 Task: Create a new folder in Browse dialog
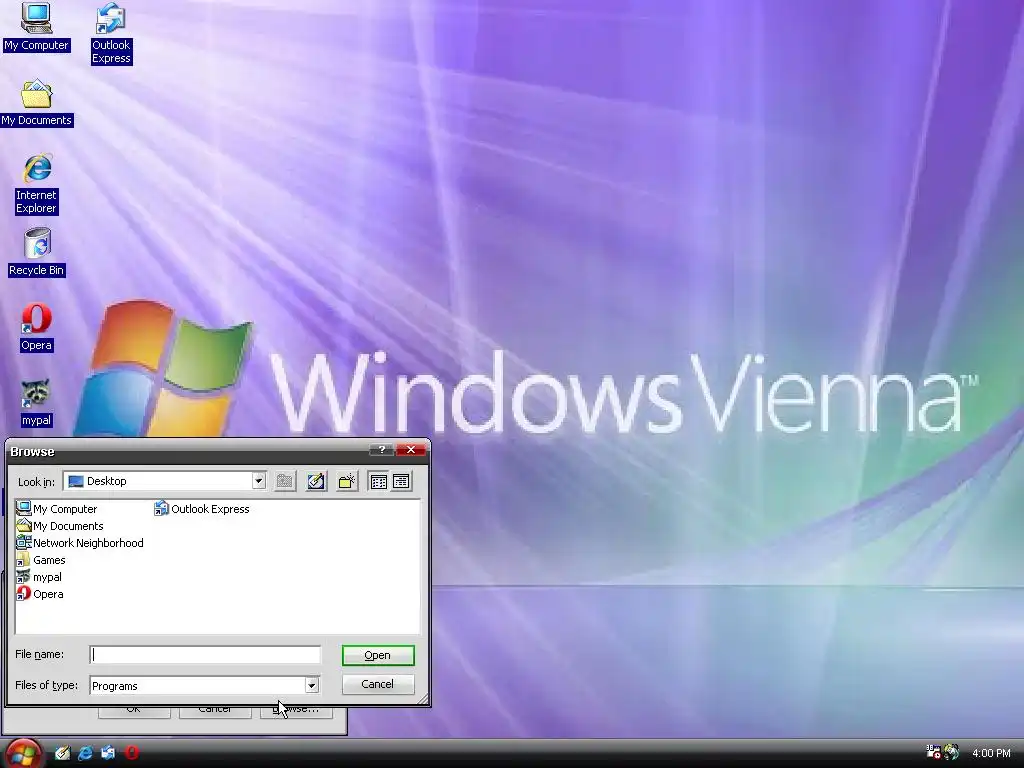click(347, 481)
